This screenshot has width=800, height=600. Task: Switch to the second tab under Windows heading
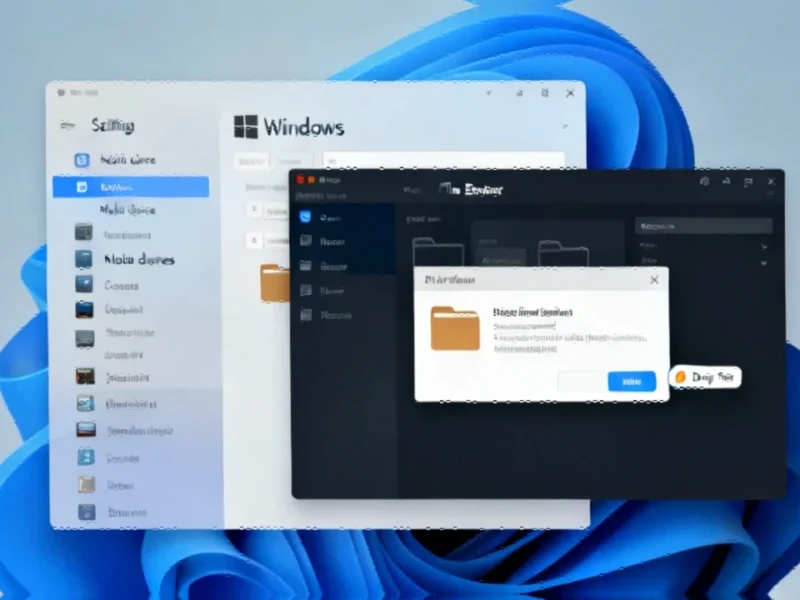(291, 161)
